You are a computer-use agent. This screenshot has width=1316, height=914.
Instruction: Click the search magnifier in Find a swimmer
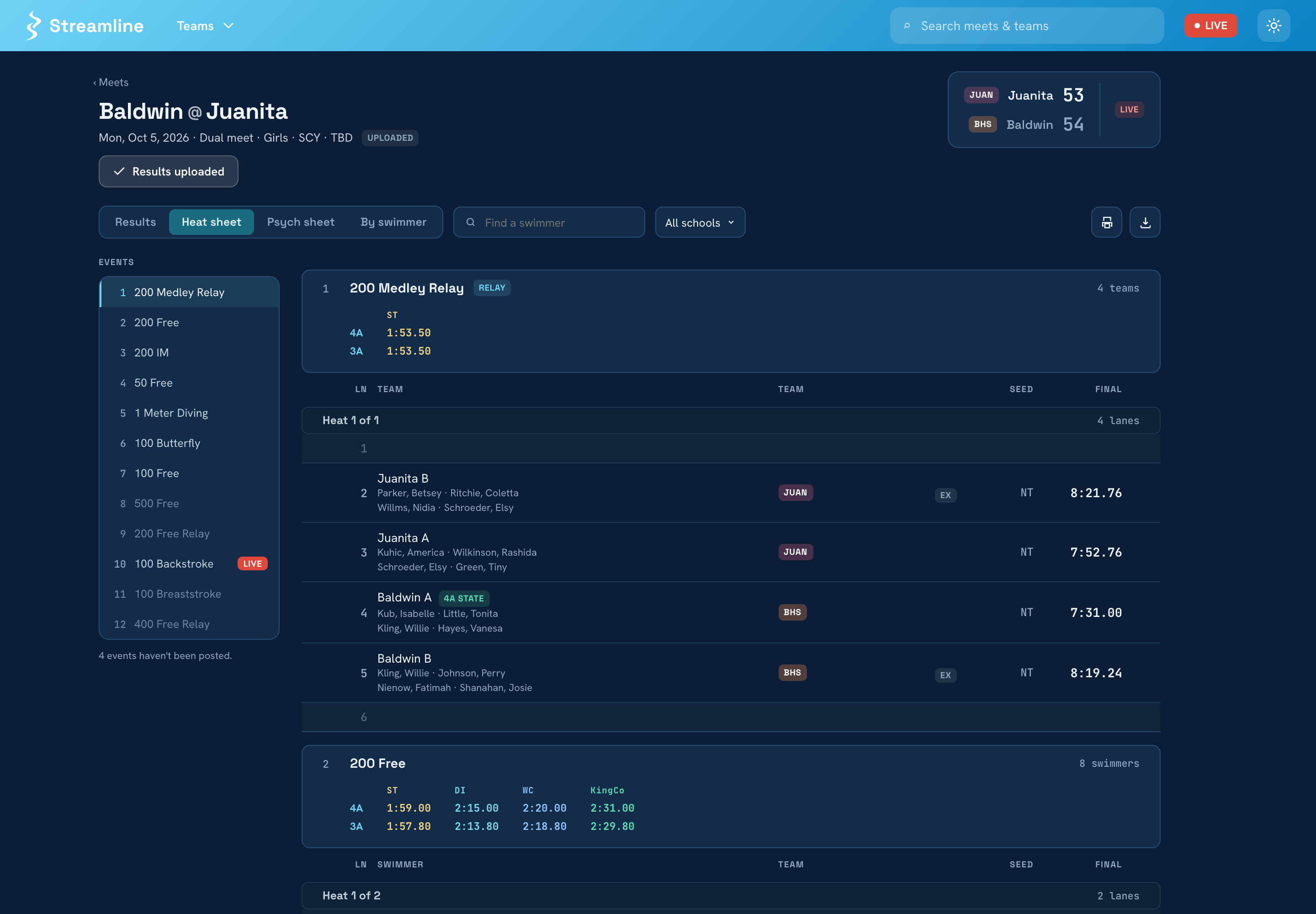[470, 222]
